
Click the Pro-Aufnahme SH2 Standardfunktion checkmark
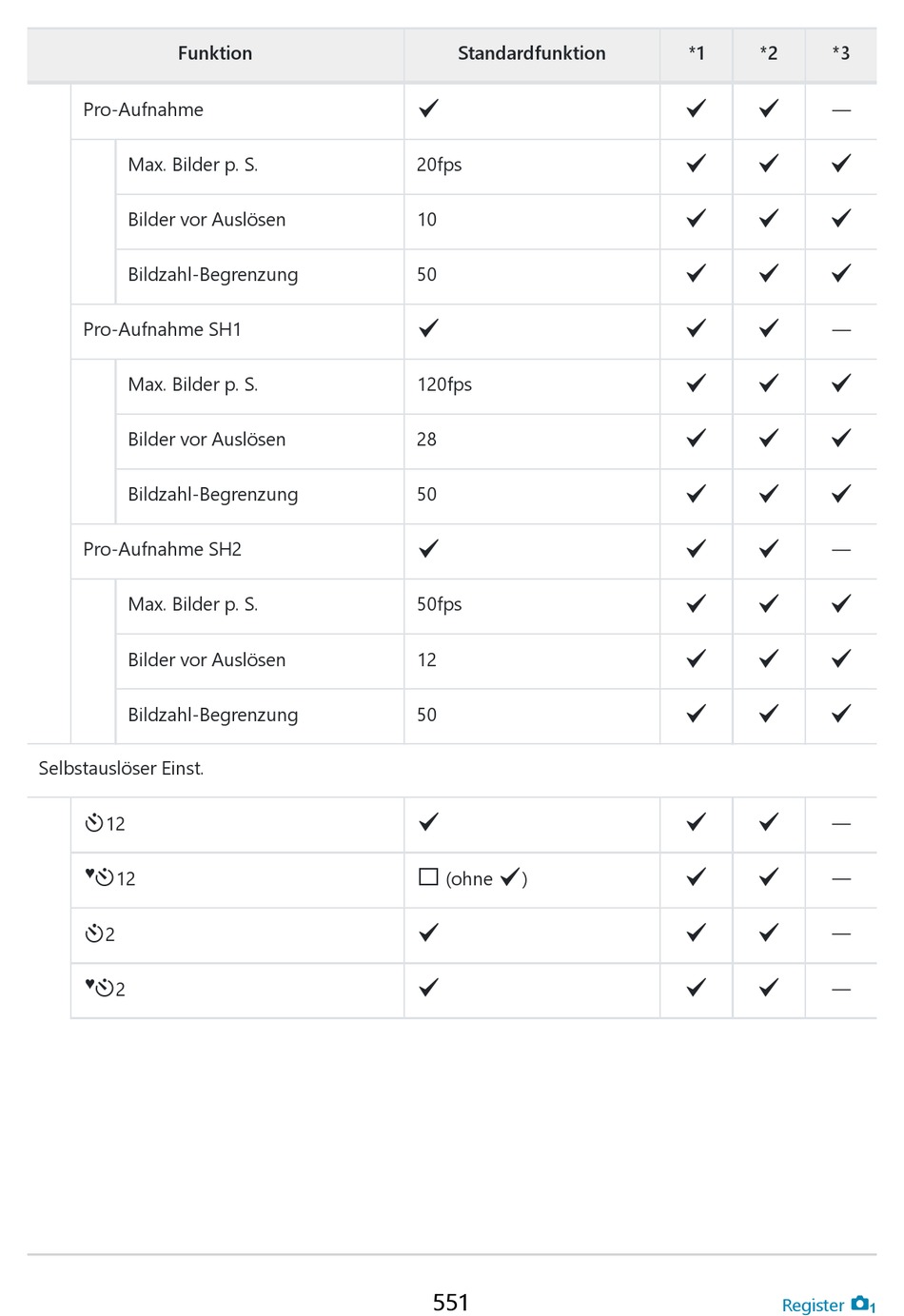pos(429,548)
